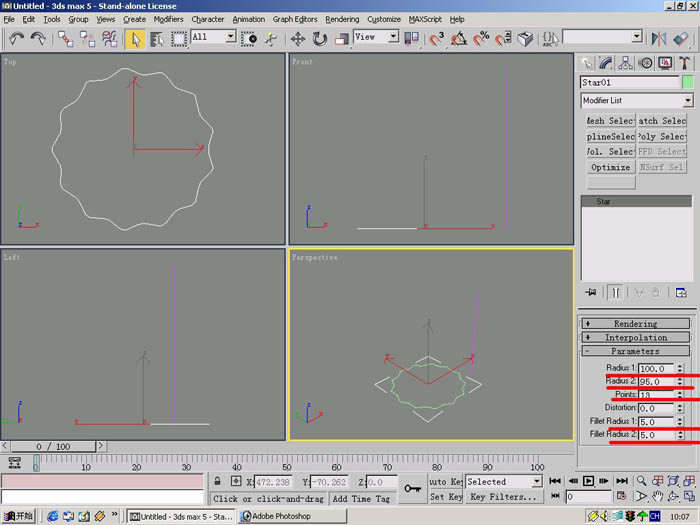
Task: Switch to the Create command panel
Action: click(x=586, y=63)
